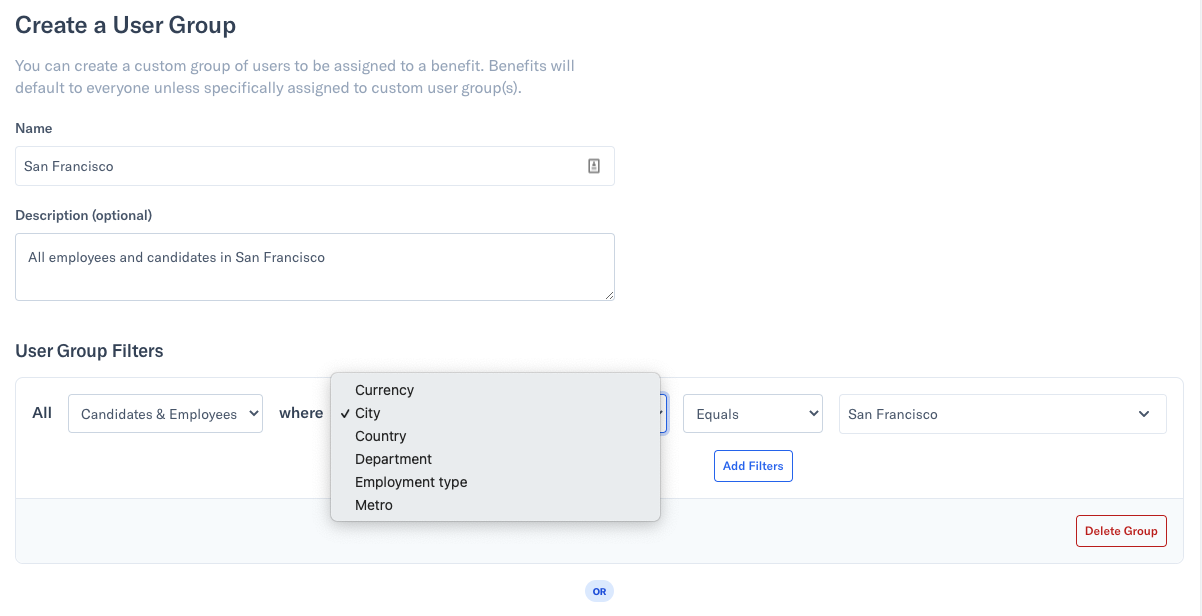Click the Name field label

point(34,128)
